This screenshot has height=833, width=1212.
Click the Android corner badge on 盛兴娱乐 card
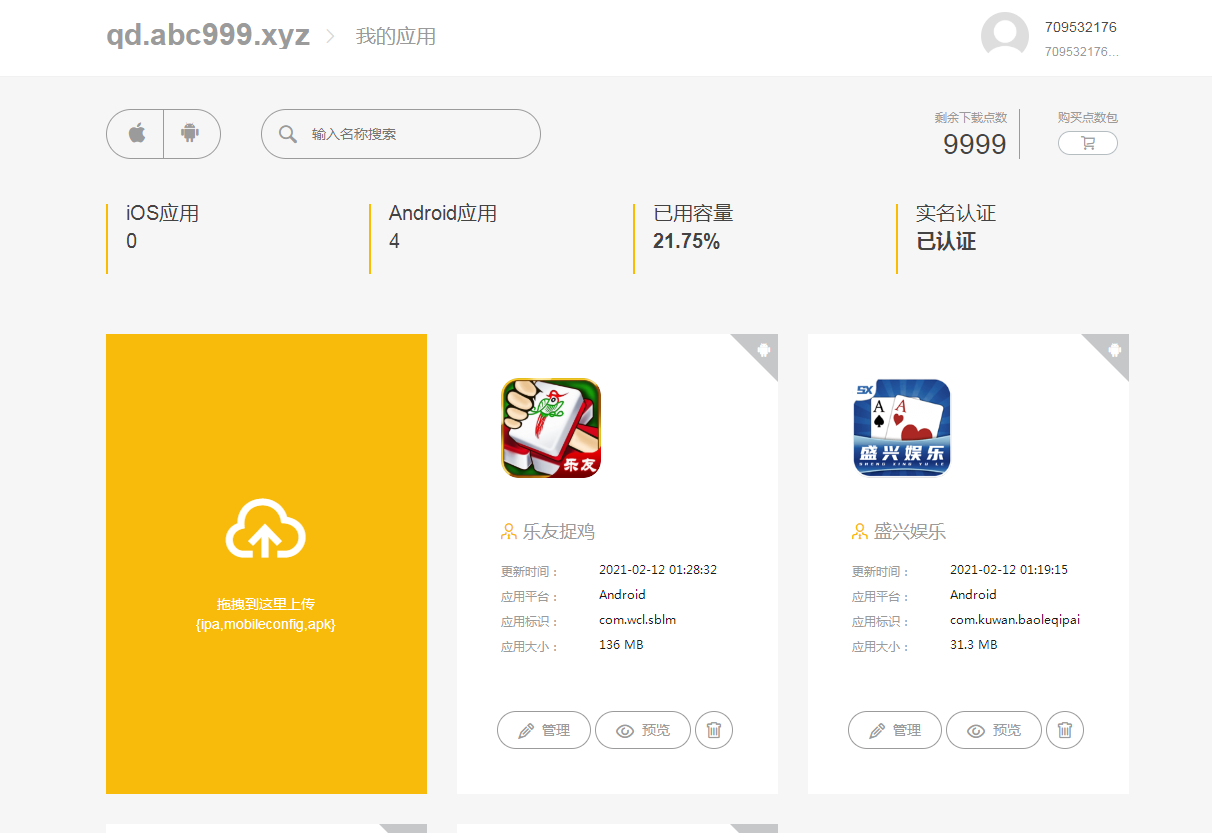1113,350
